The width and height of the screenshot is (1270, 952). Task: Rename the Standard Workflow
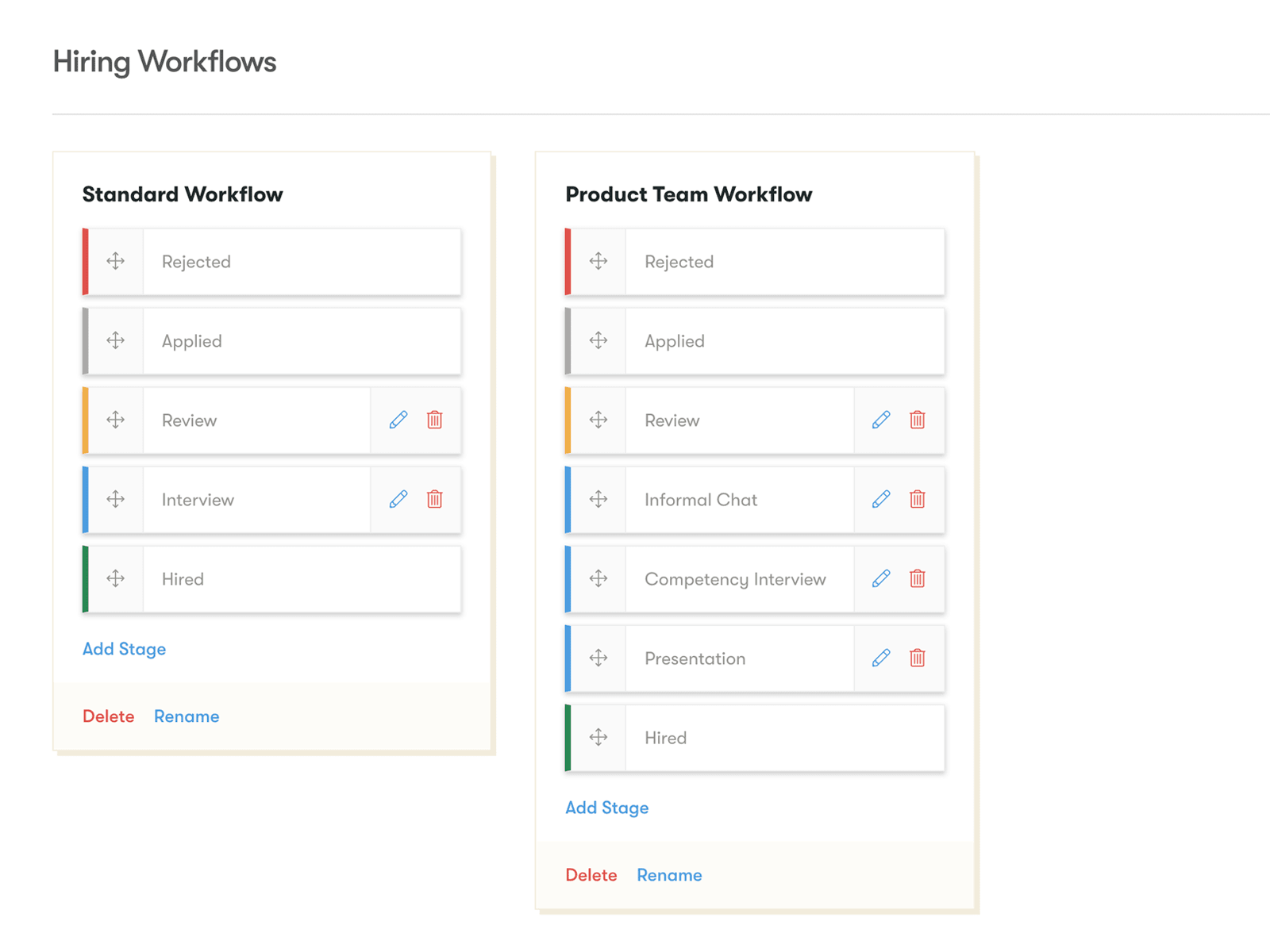tap(187, 716)
